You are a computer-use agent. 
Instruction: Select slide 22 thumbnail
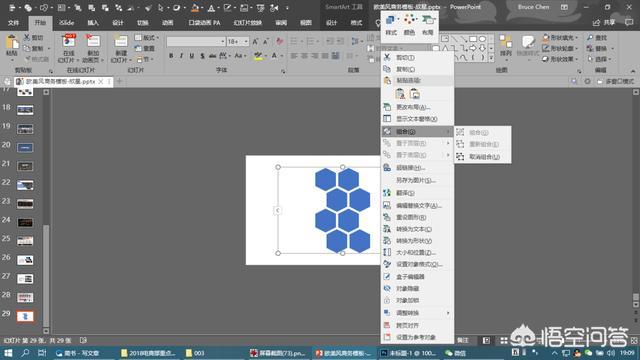click(25, 184)
